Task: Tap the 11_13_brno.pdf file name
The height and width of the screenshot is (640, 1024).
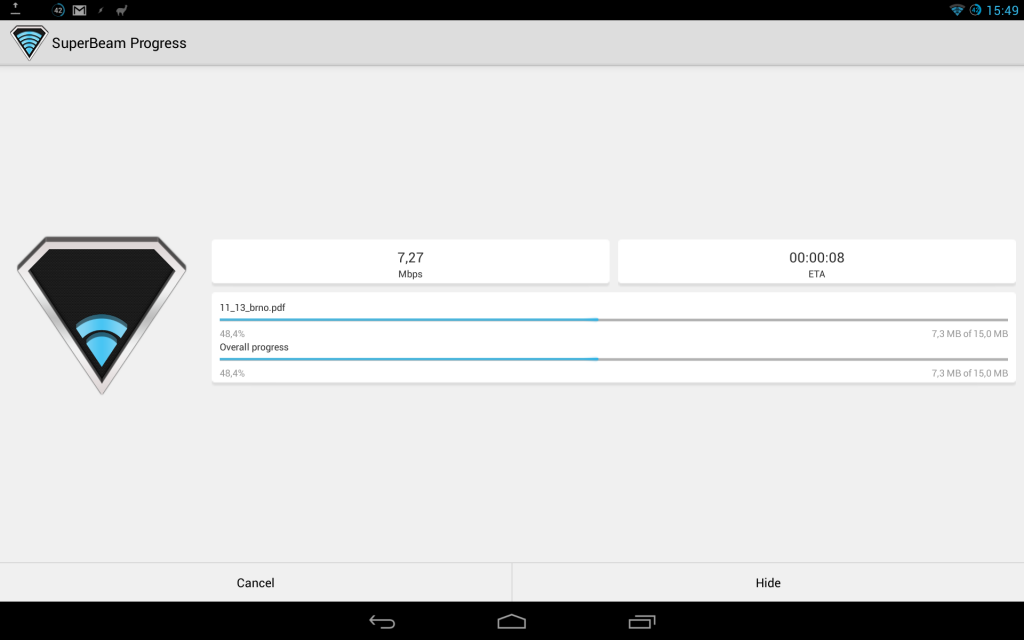Action: [x=252, y=308]
